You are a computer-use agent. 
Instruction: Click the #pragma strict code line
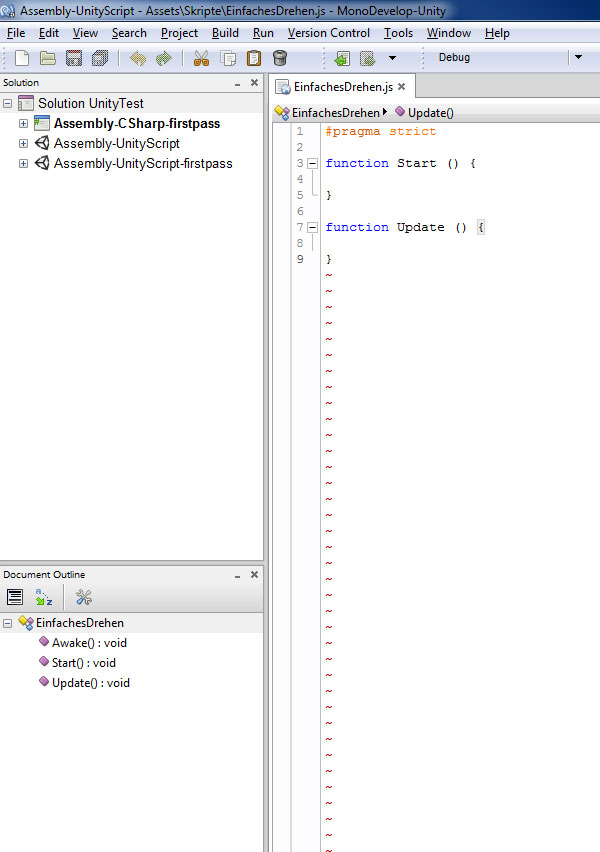point(380,131)
